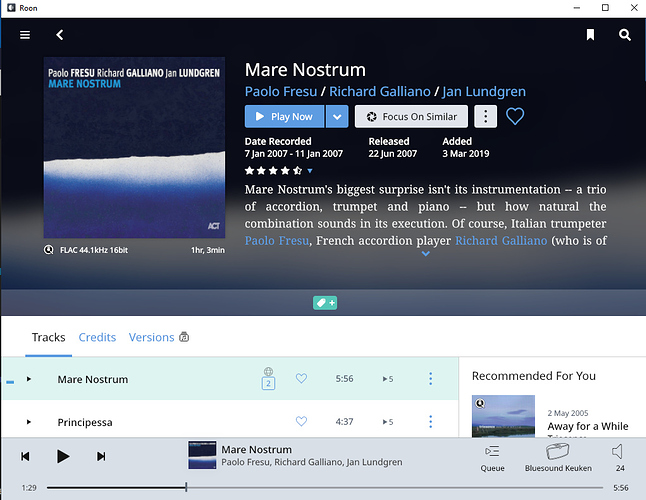
Task: Open Mare Nostrum track three-dot menu
Action: [x=431, y=379]
